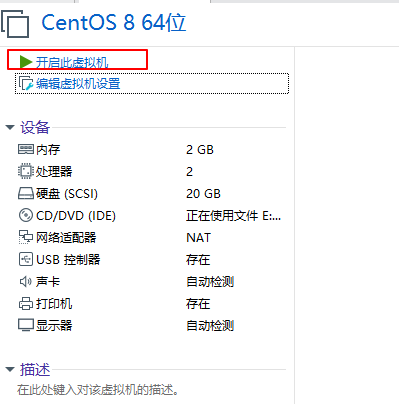Viewport: 399px width, 404px height.
Task: Collapse the 描述 section arrow
Action: point(10,369)
